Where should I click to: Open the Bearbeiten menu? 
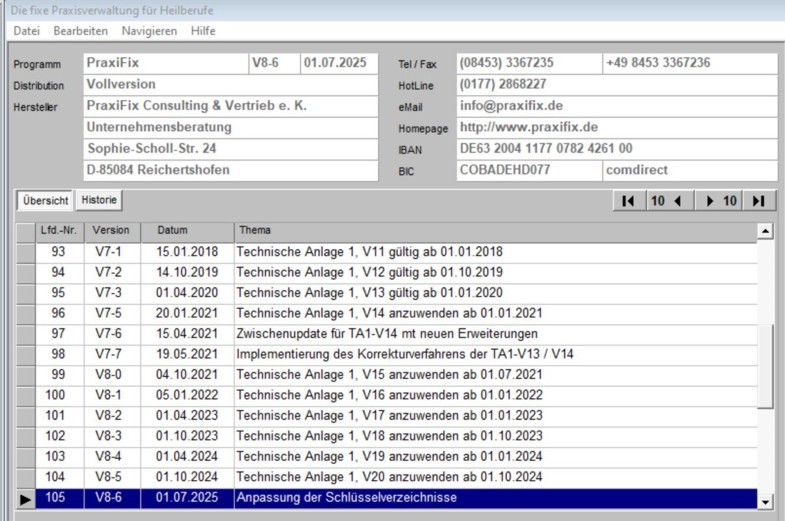click(81, 31)
